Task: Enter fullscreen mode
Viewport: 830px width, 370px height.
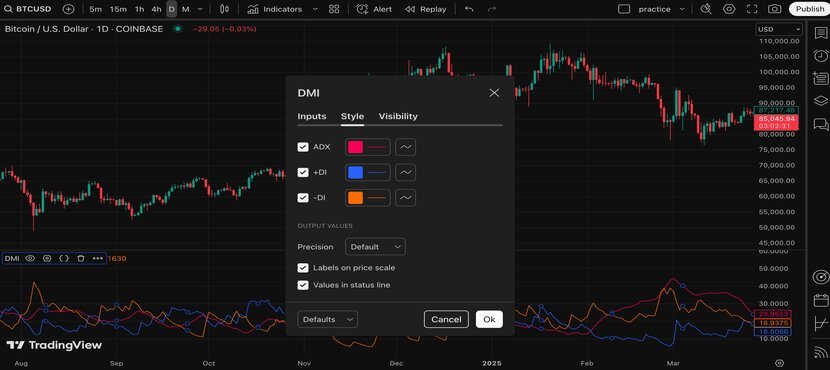Action: [752, 9]
